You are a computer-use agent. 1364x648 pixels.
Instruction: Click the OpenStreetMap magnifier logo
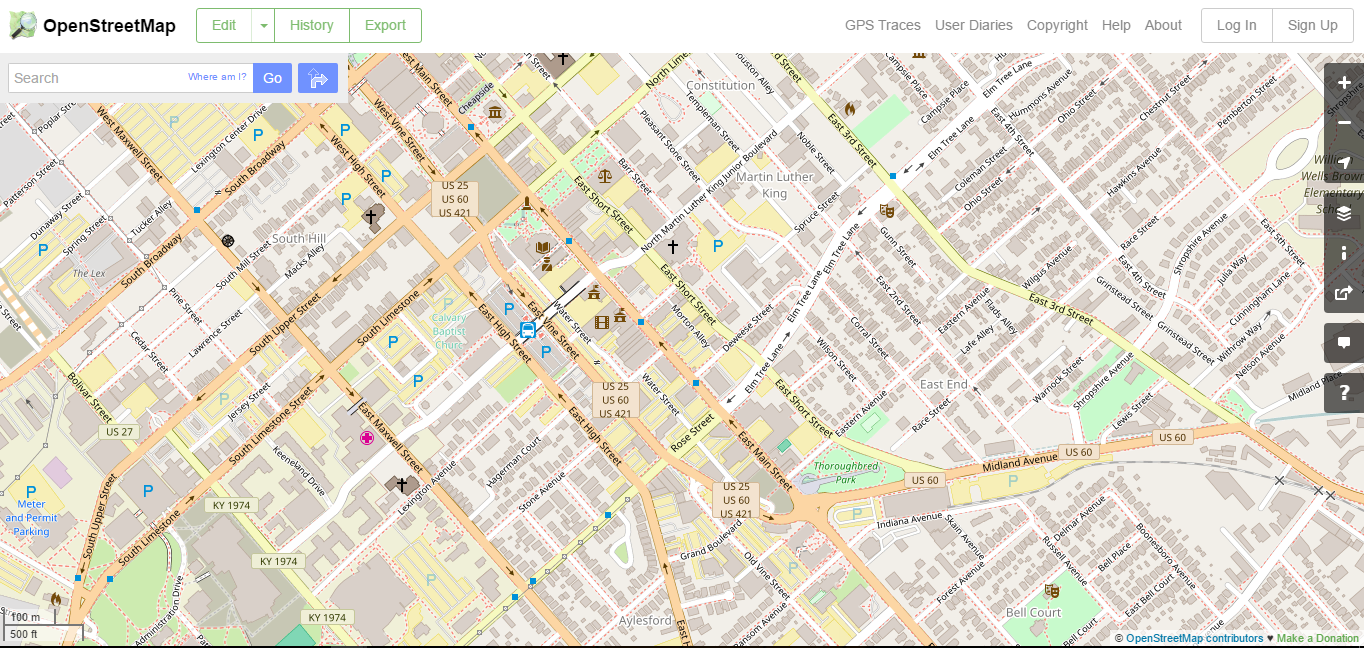click(22, 26)
